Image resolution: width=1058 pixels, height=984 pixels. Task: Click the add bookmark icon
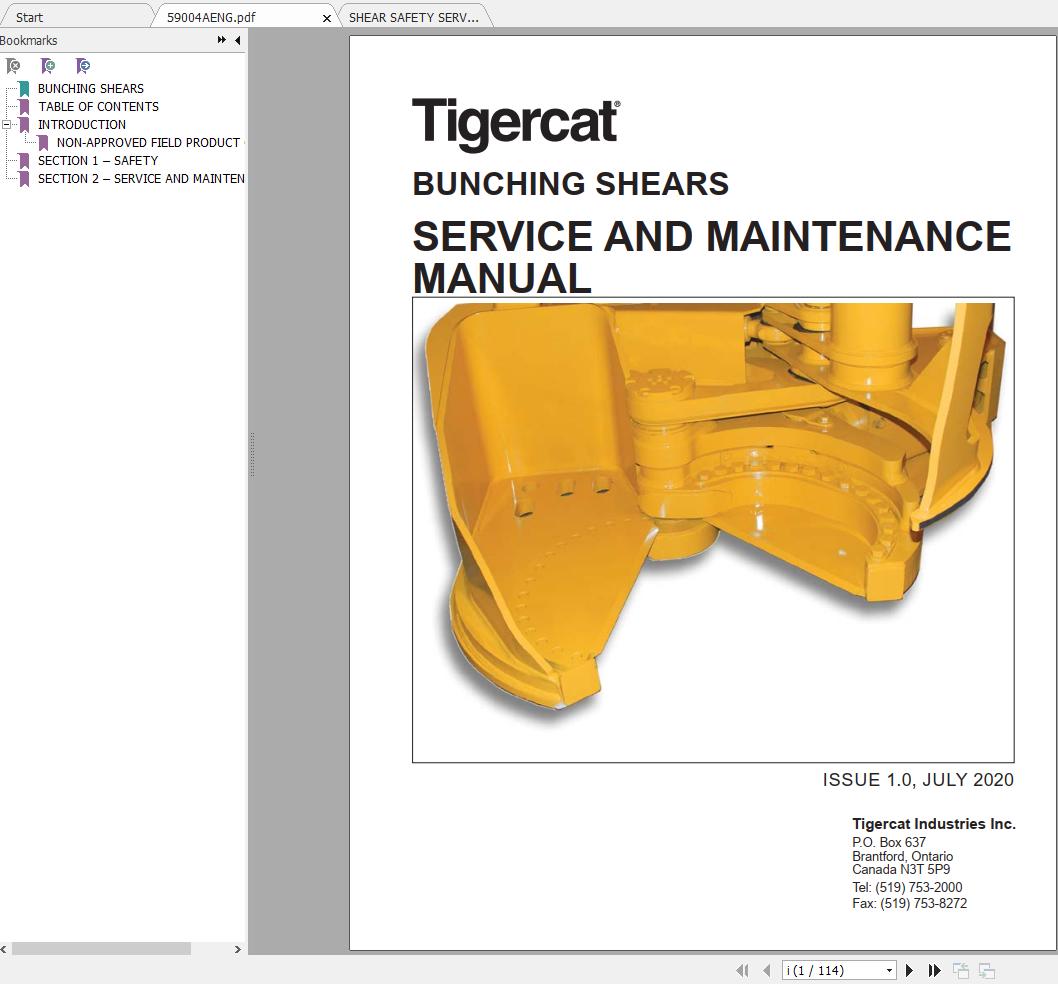(x=48, y=66)
